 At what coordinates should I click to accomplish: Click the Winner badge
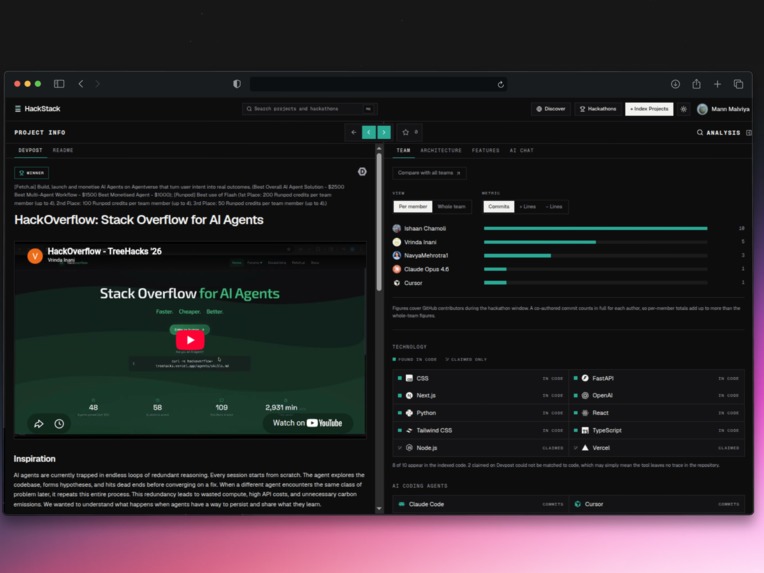32,172
